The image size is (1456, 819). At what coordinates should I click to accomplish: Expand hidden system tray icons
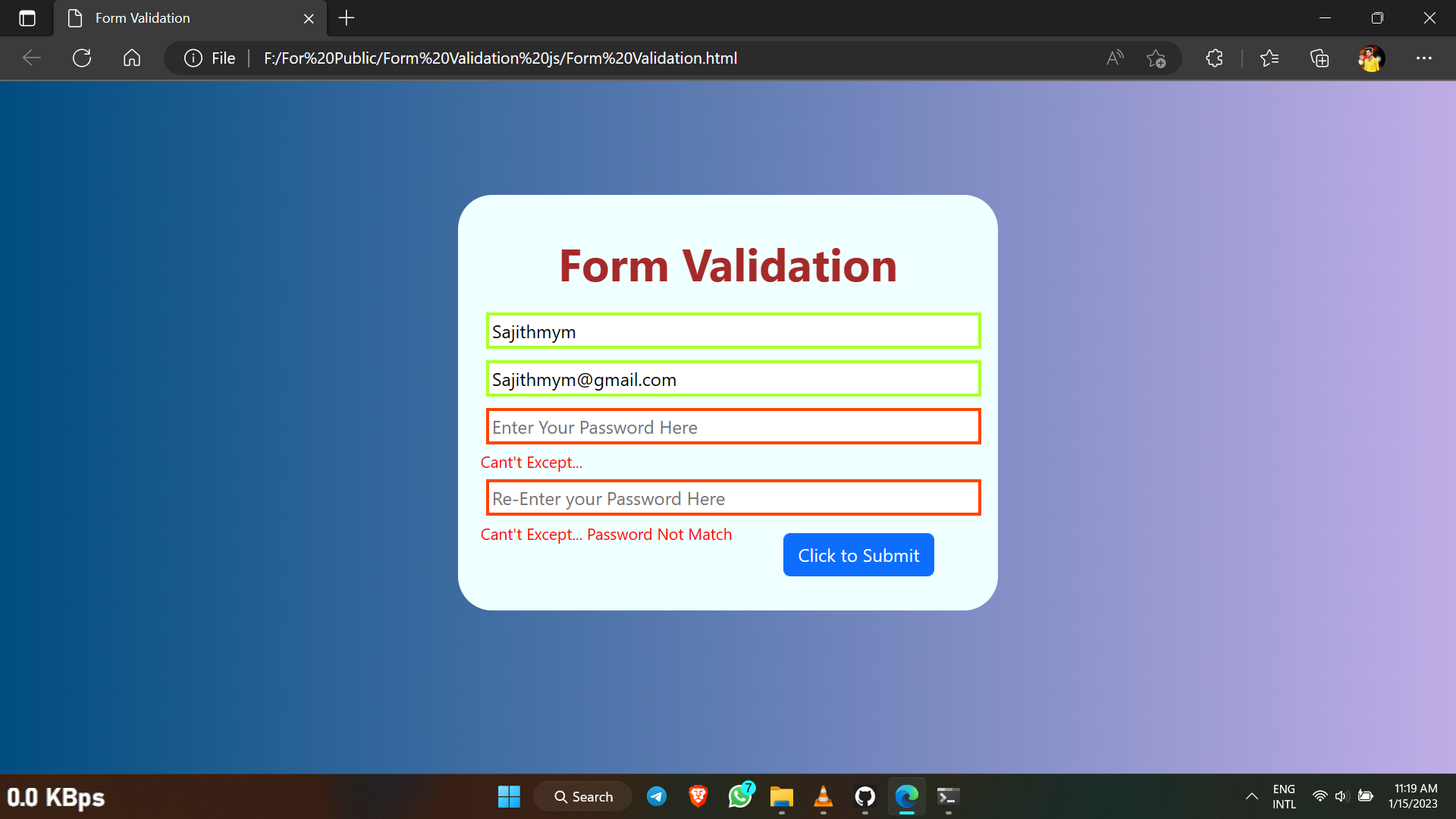(1251, 796)
